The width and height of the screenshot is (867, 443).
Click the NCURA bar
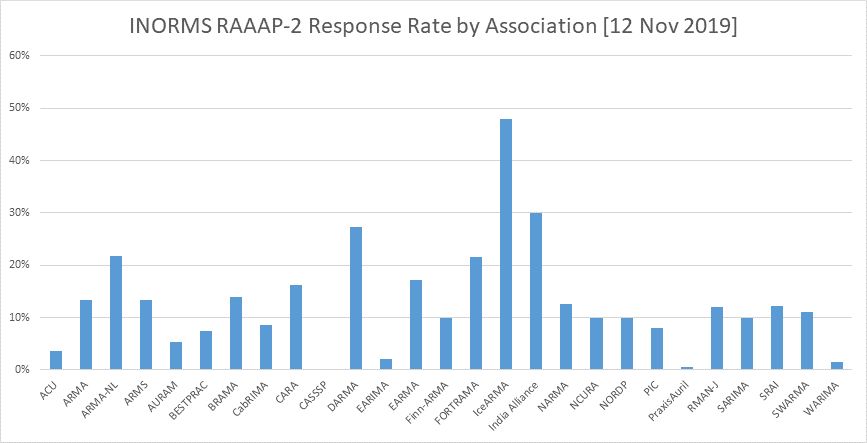click(x=596, y=343)
